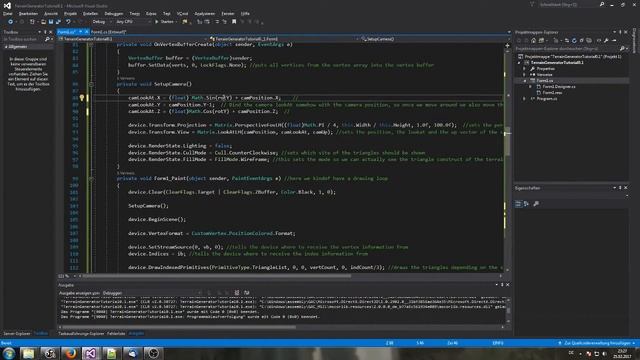
Task: Open the Hilfe menu
Action: tap(245, 13)
